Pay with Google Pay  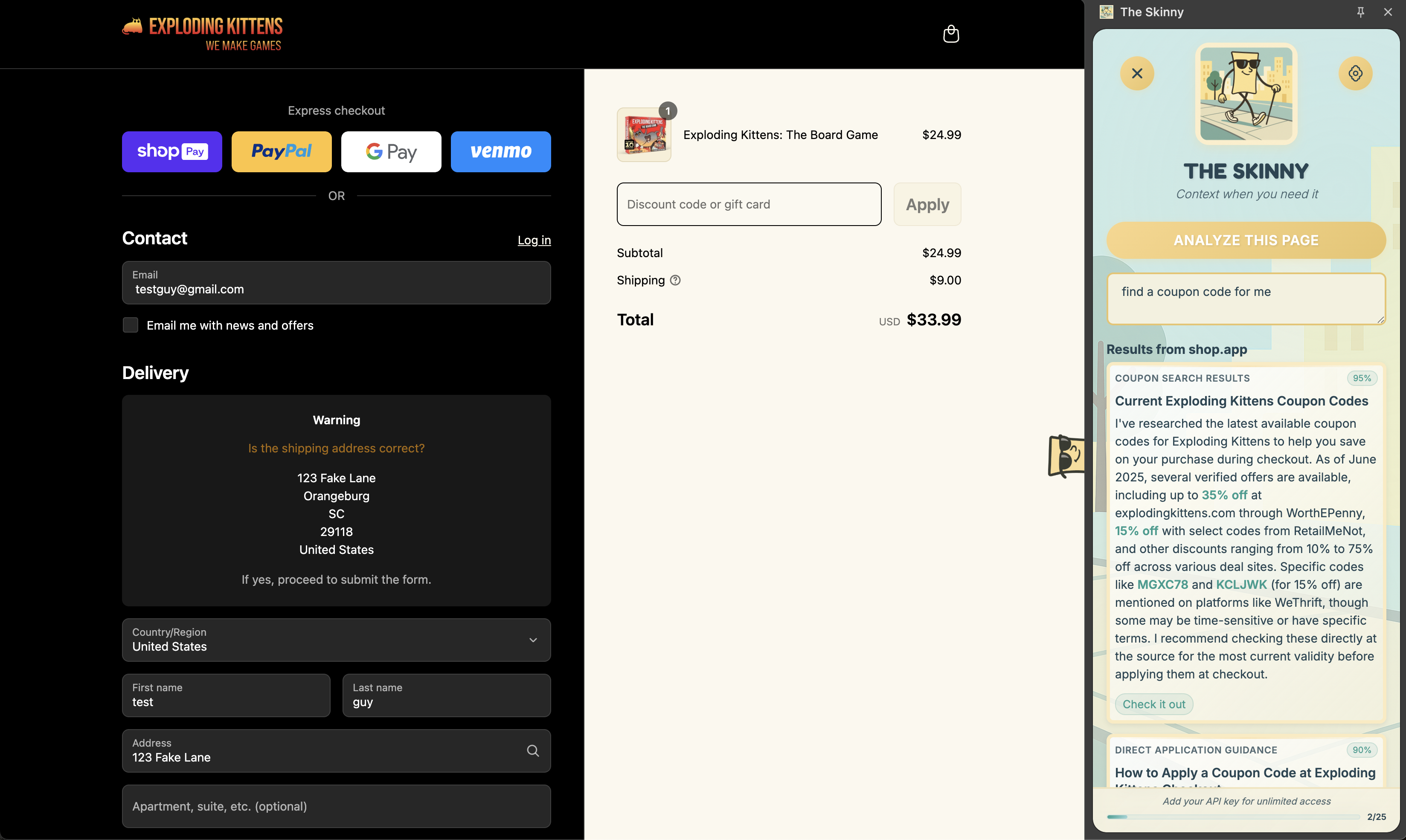tap(391, 152)
